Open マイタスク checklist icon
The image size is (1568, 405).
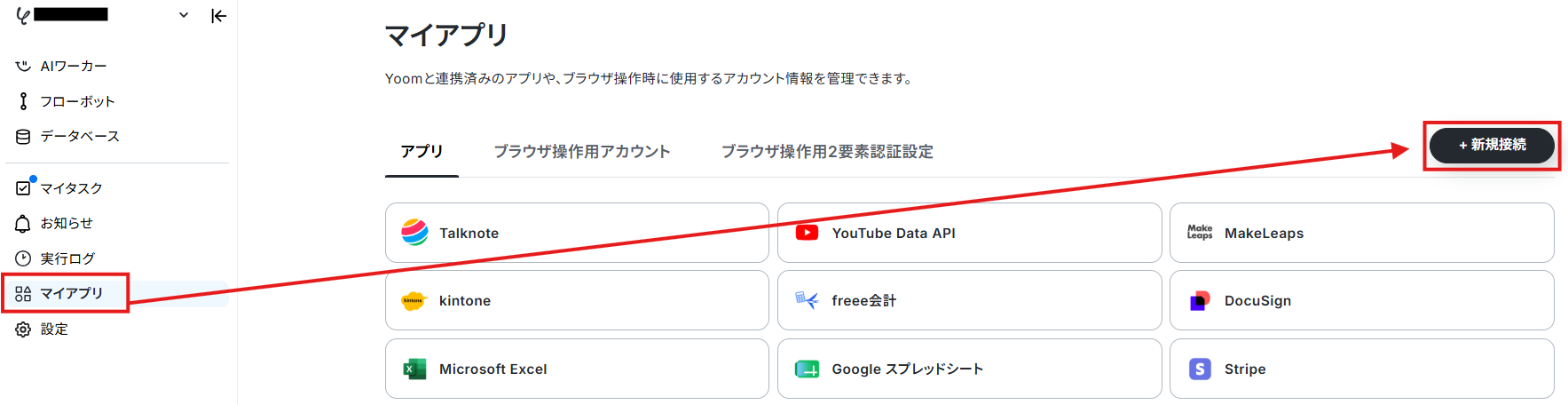click(23, 188)
